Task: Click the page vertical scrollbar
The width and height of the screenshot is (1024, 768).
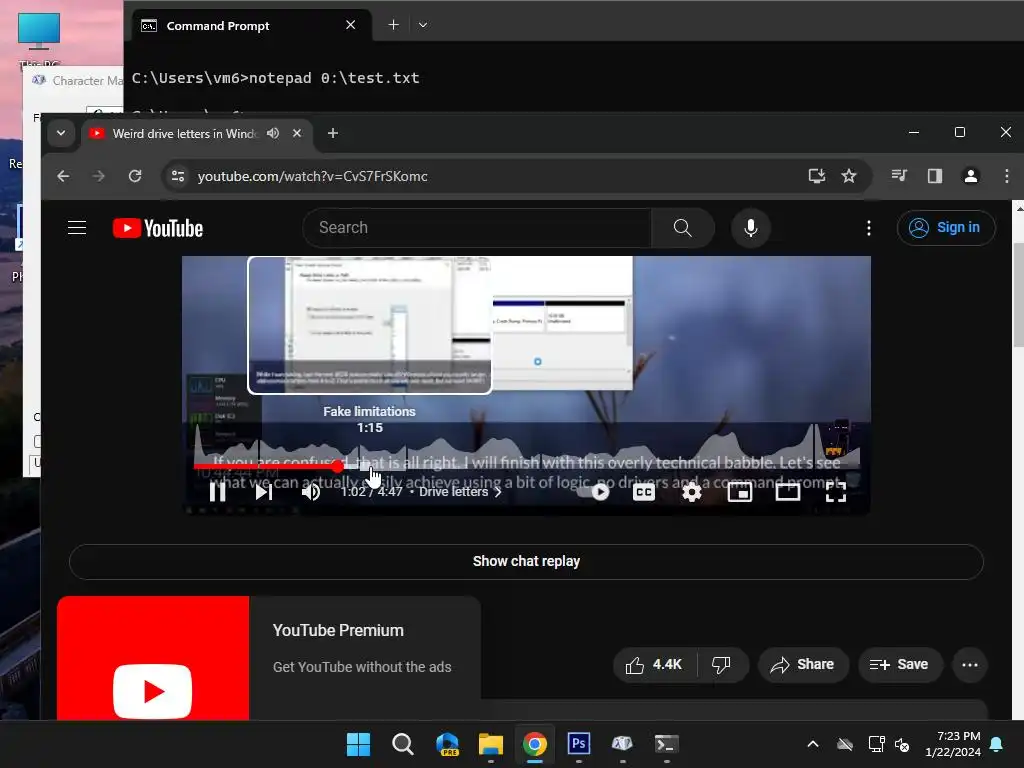Action: click(1018, 294)
